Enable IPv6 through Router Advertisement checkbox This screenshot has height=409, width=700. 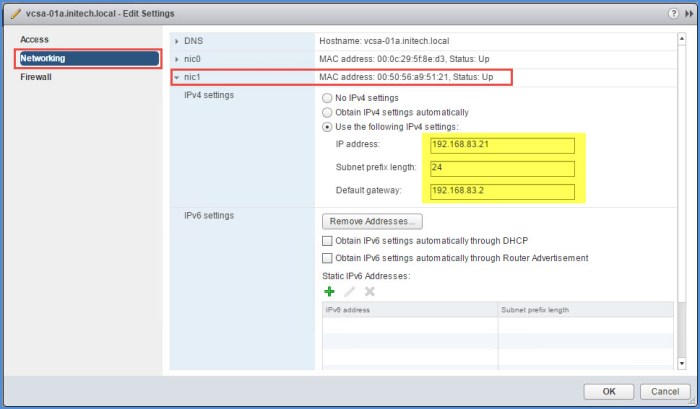pos(327,258)
